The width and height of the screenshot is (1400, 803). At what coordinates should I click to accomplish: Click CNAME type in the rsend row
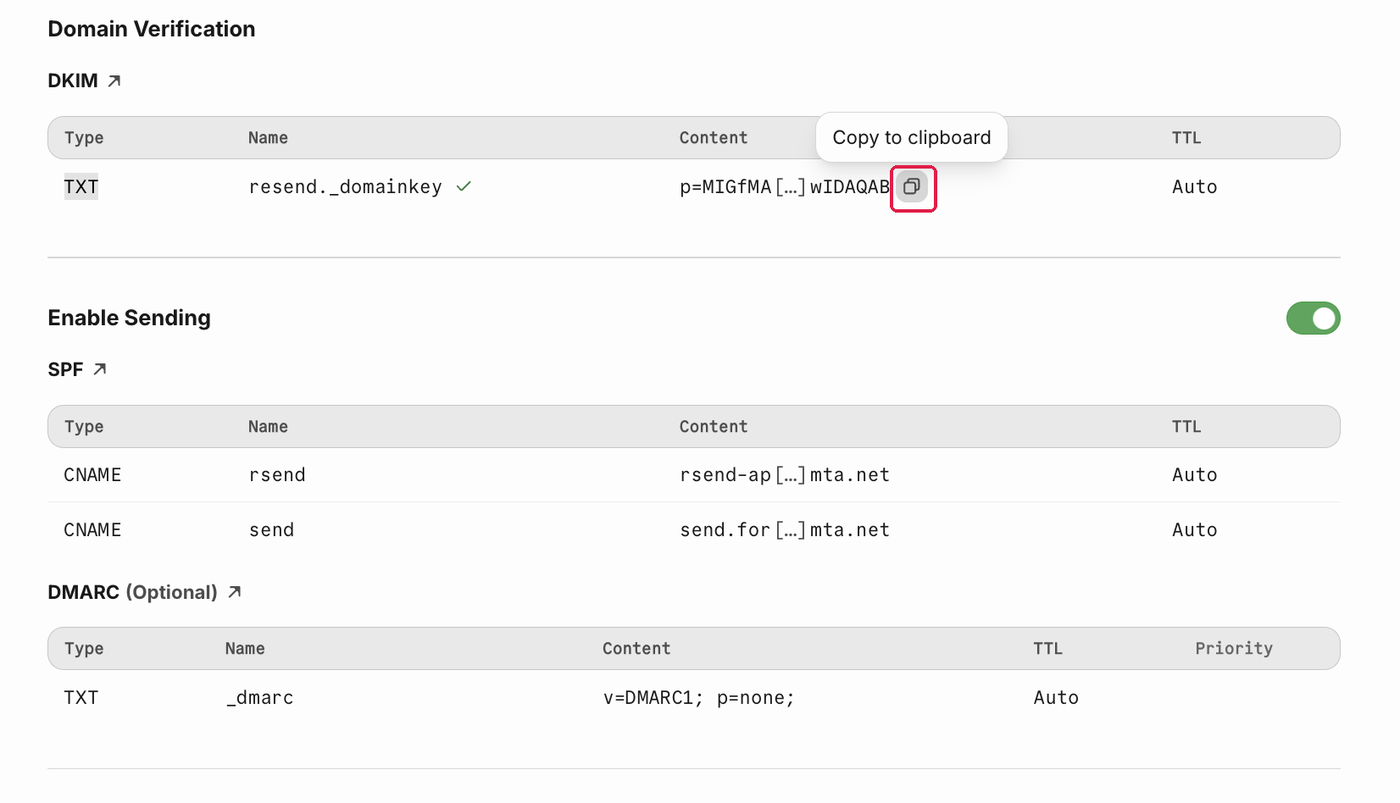(x=93, y=475)
